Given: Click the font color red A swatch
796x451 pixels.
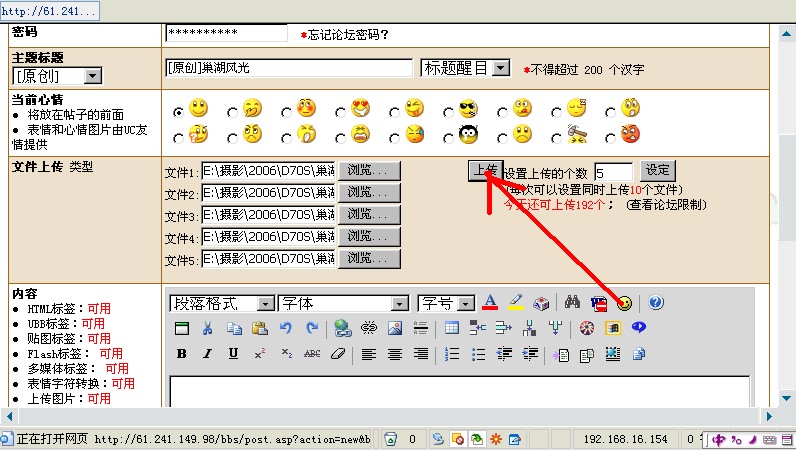Looking at the screenshot, I should [490, 303].
